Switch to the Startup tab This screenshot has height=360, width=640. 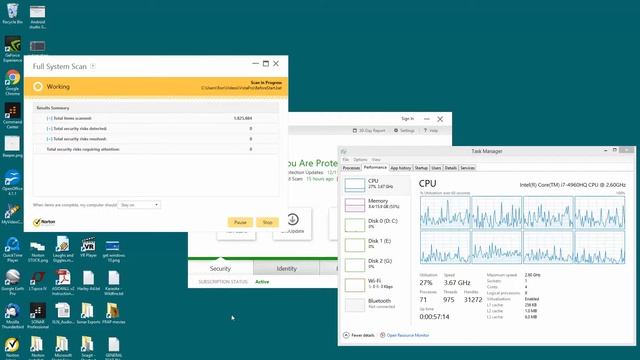click(x=421, y=168)
